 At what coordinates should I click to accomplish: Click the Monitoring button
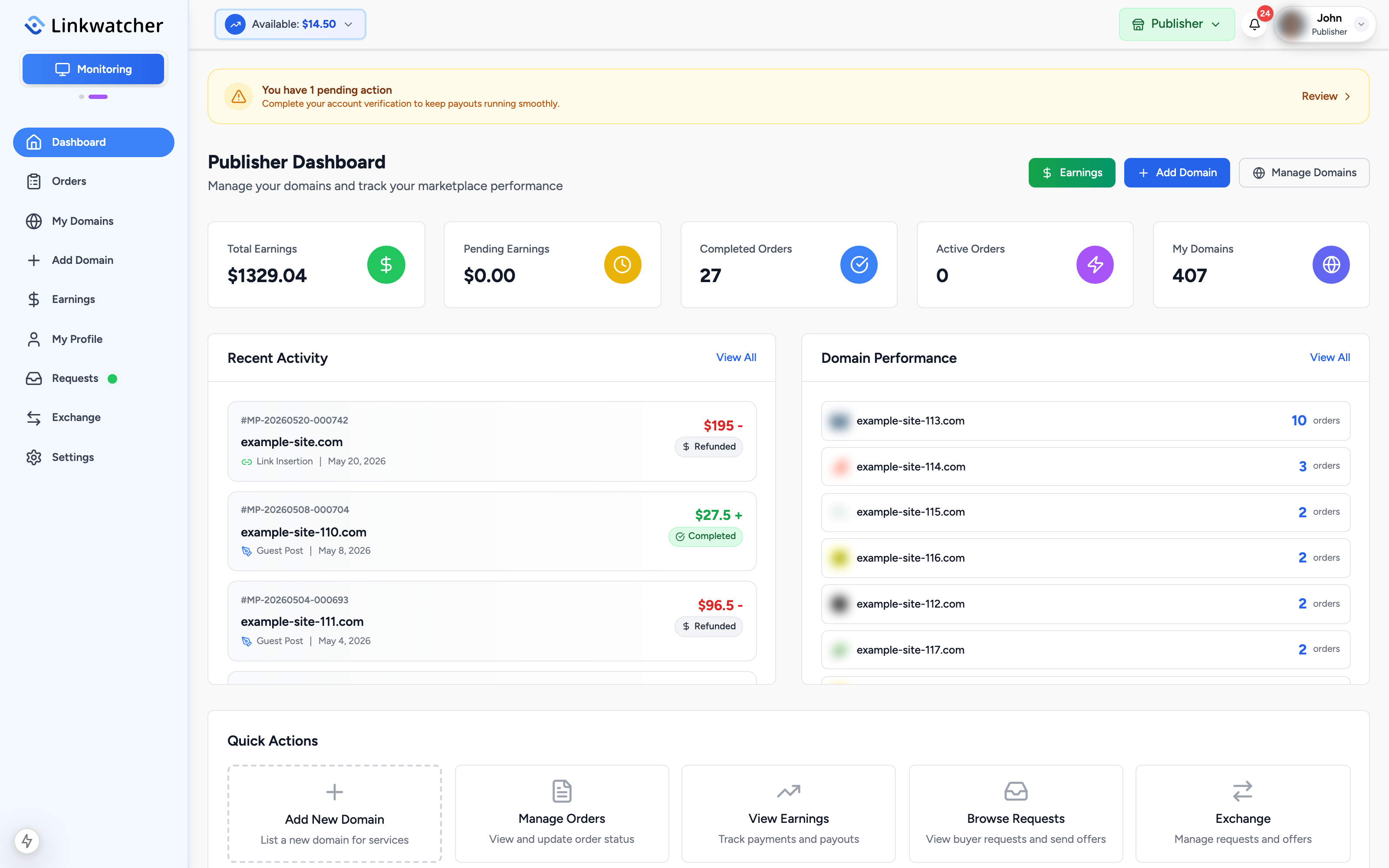click(94, 69)
